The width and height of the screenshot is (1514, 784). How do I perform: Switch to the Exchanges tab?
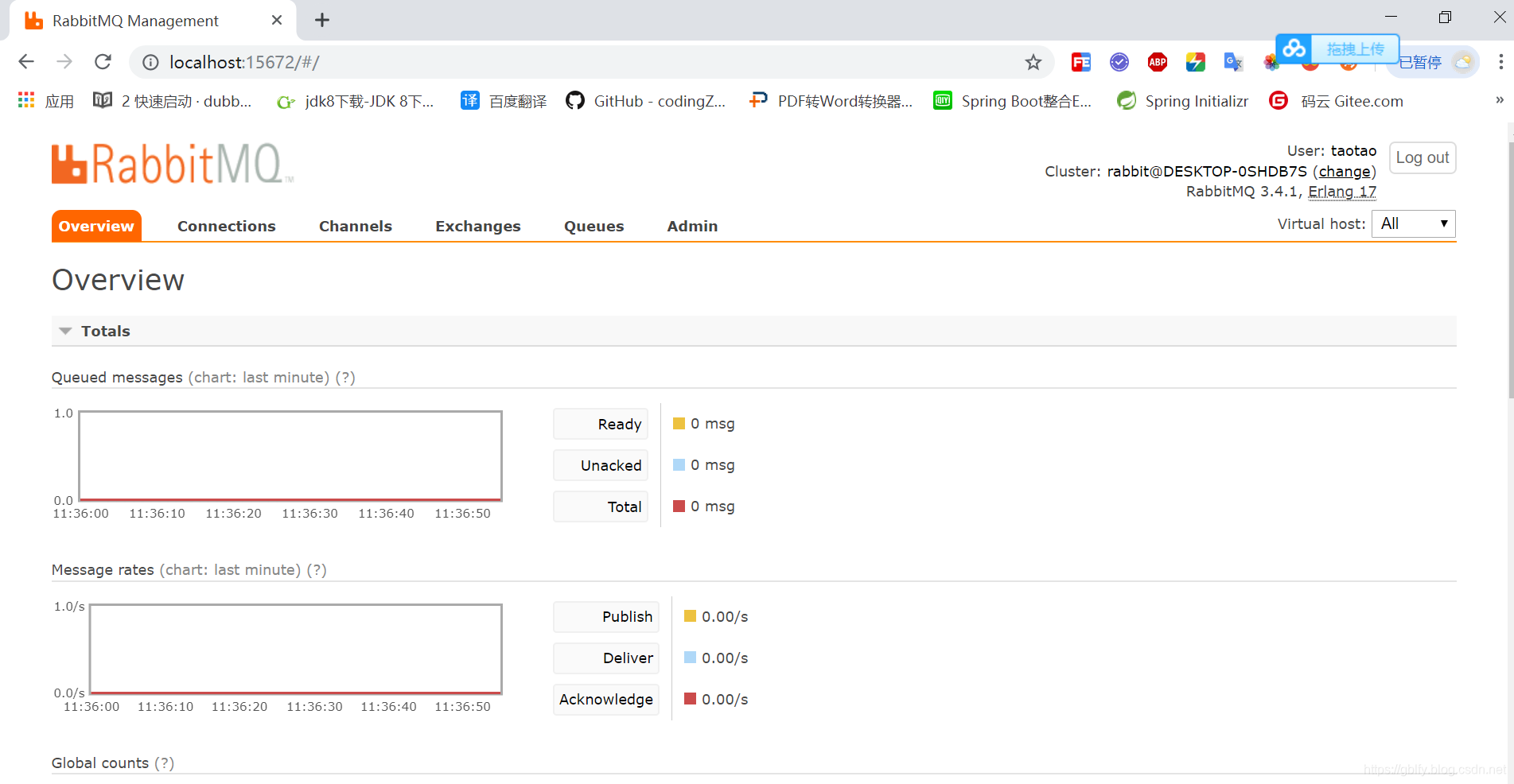[x=478, y=226]
